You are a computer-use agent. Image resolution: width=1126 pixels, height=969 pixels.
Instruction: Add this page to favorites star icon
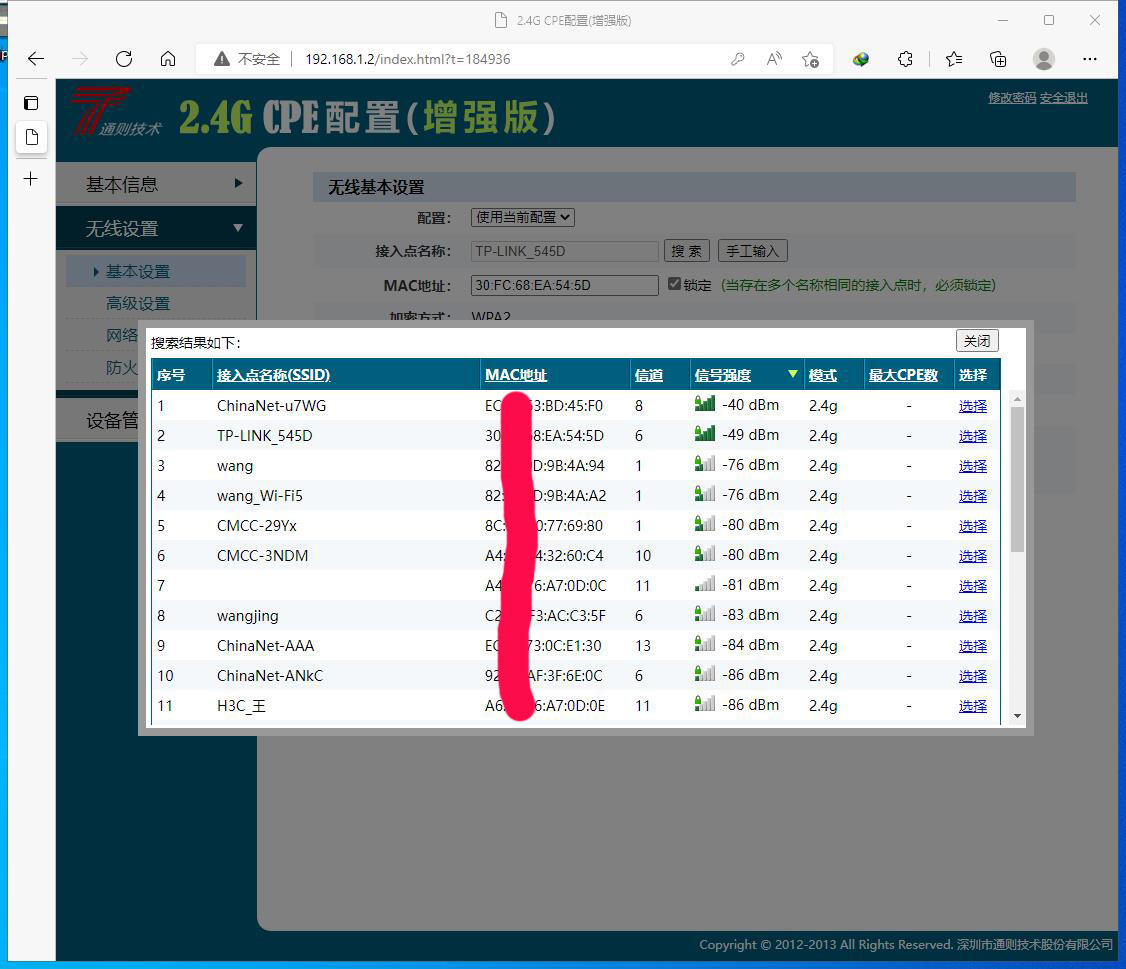click(811, 59)
